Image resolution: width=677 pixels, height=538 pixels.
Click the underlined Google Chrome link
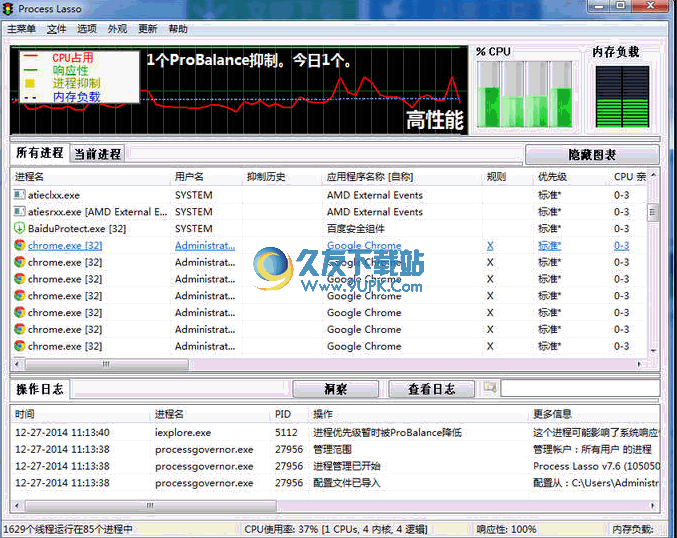(364, 245)
